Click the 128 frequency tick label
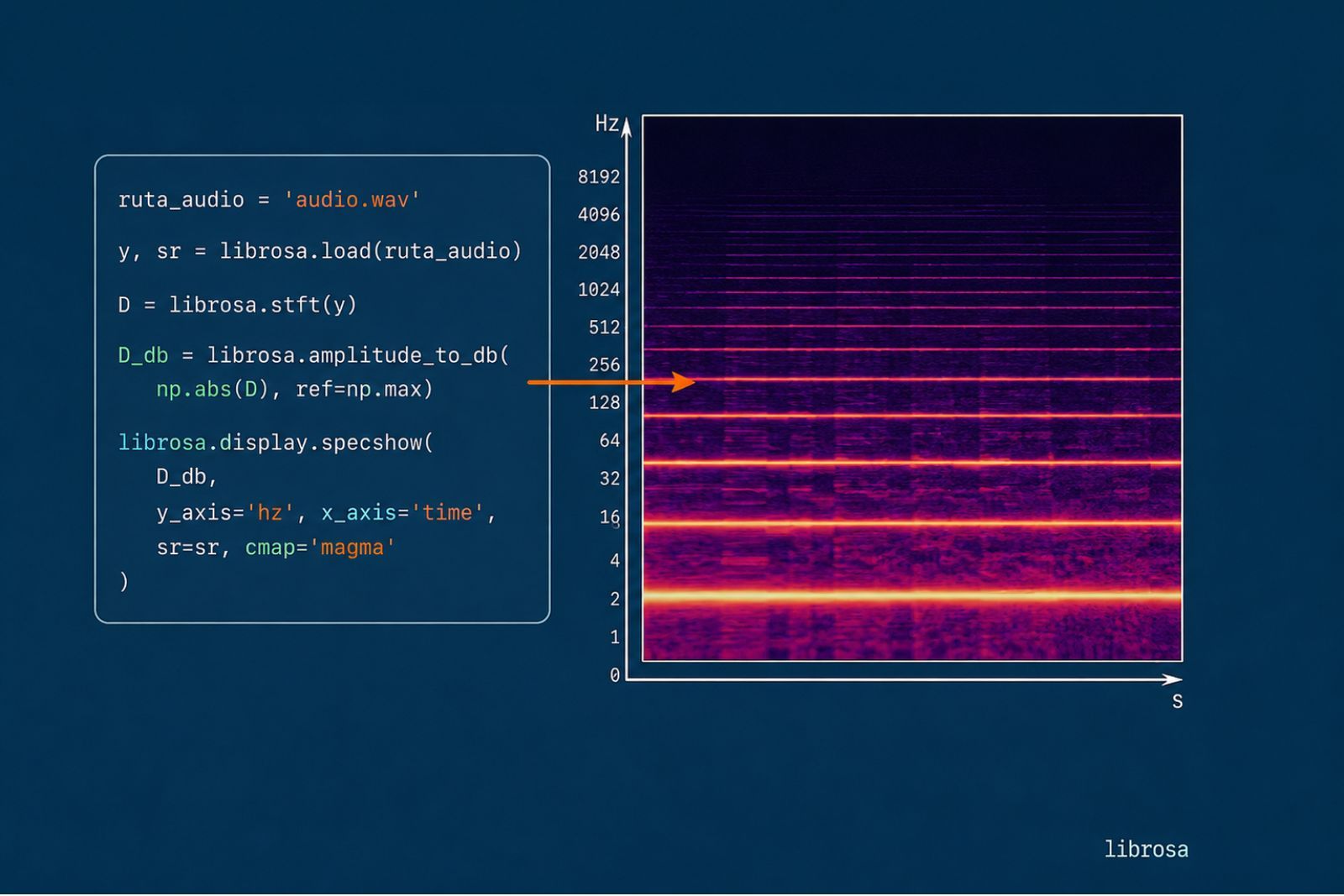Screen dimensions: 1344x896 [605, 402]
